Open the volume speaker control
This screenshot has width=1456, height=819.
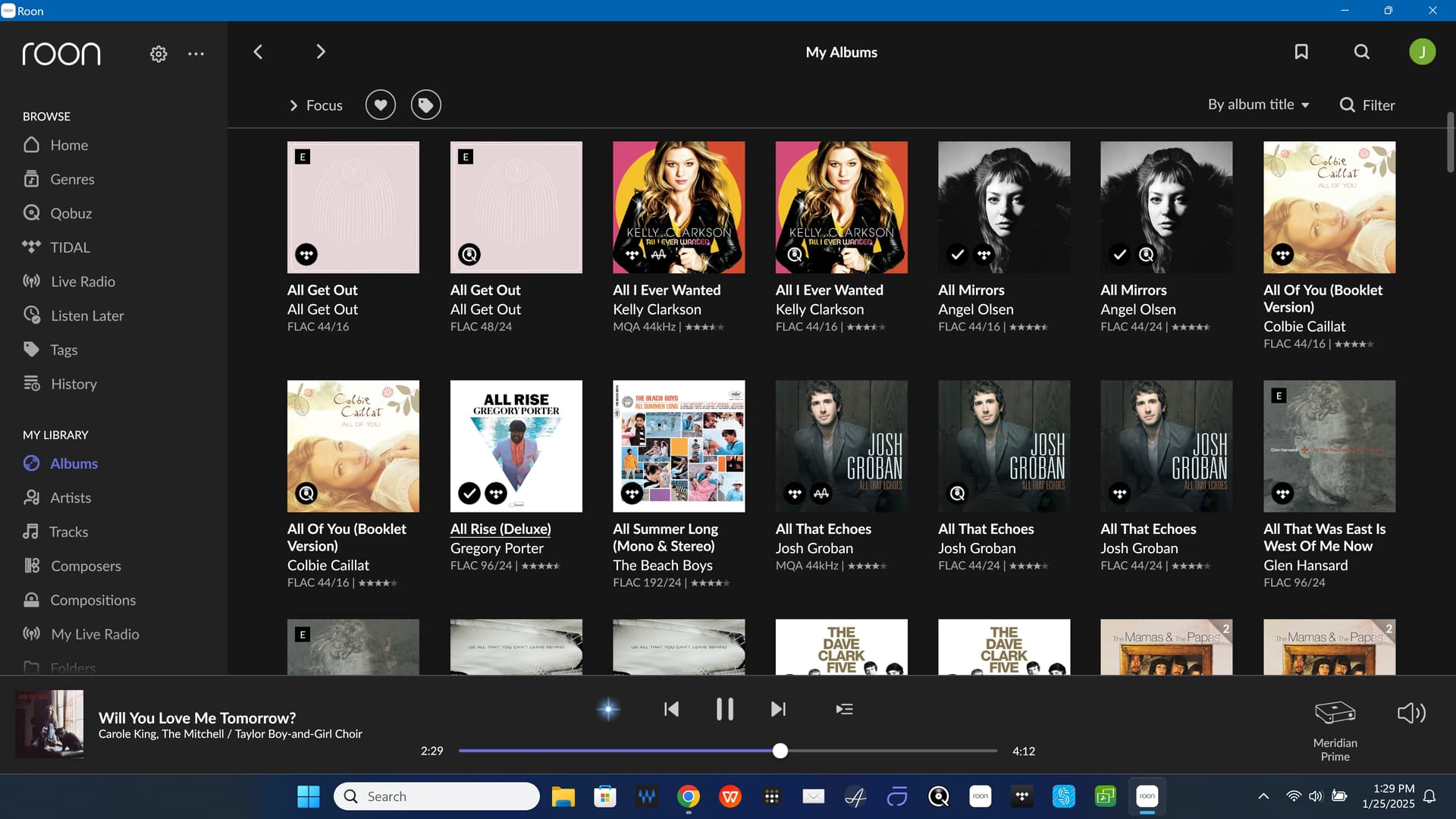point(1411,713)
